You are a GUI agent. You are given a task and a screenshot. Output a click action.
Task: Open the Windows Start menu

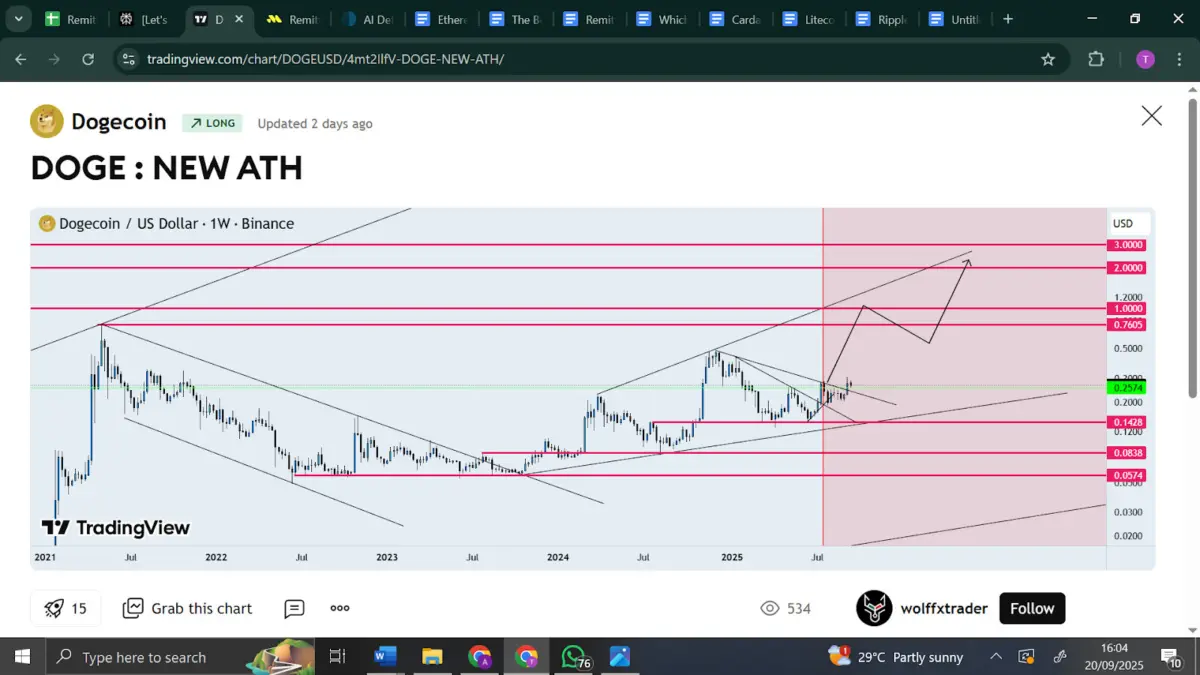click(x=22, y=657)
